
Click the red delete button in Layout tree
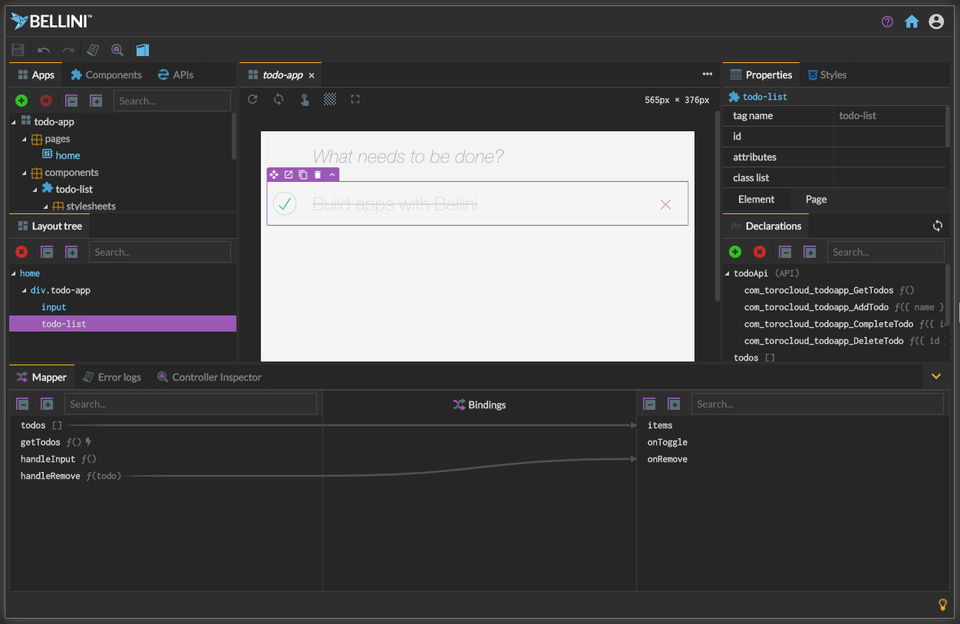pos(21,252)
